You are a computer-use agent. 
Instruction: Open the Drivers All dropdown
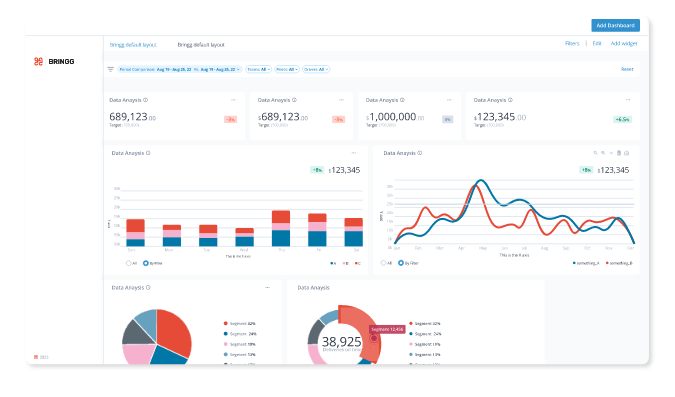click(x=316, y=69)
